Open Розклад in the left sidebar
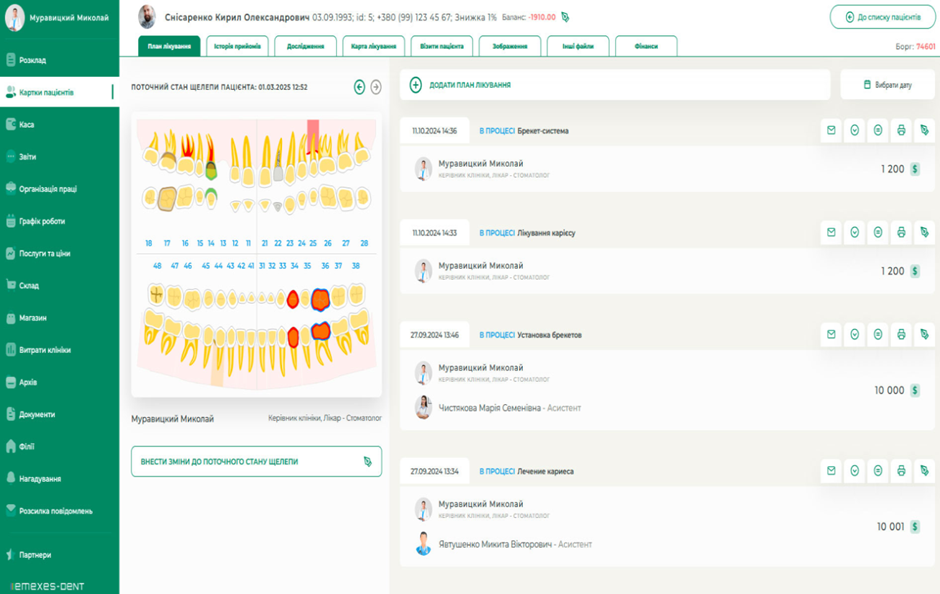This screenshot has height=594, width=940. [x=32, y=60]
